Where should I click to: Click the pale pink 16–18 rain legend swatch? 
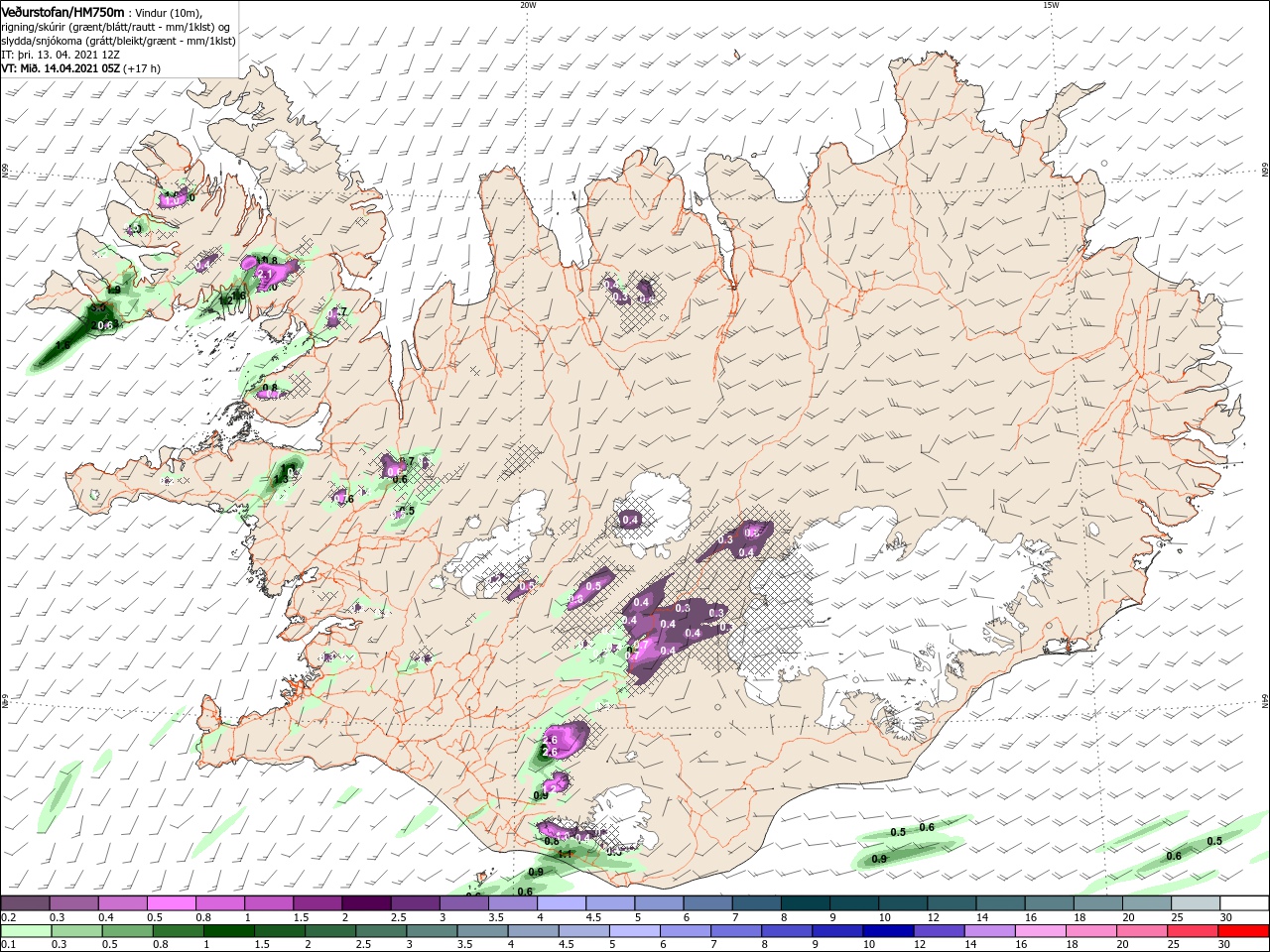click(1040, 931)
